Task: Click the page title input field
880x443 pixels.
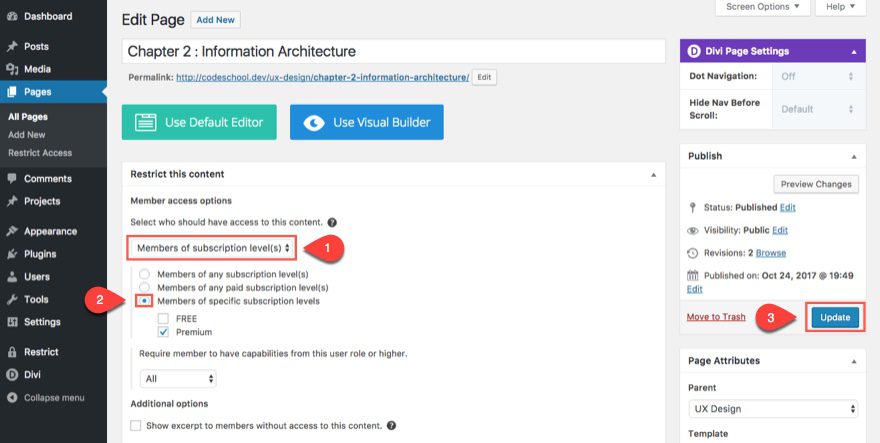Action: [x=393, y=51]
